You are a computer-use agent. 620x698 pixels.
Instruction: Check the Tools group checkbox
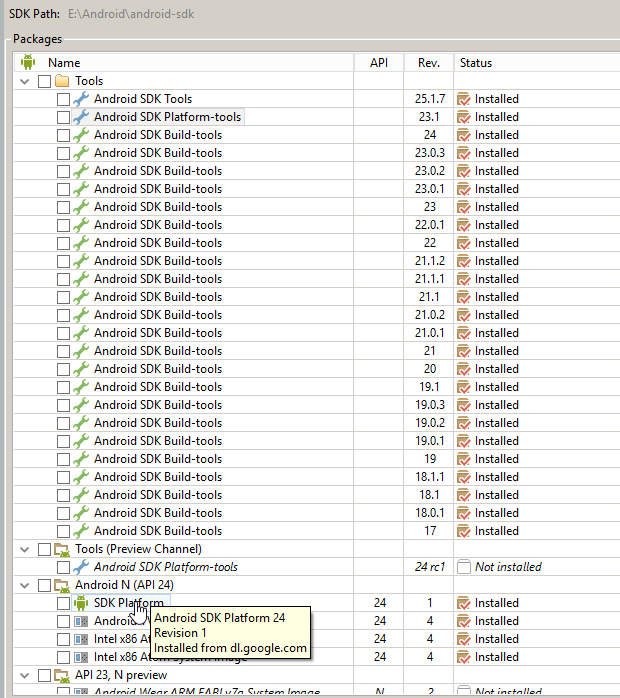pos(45,81)
